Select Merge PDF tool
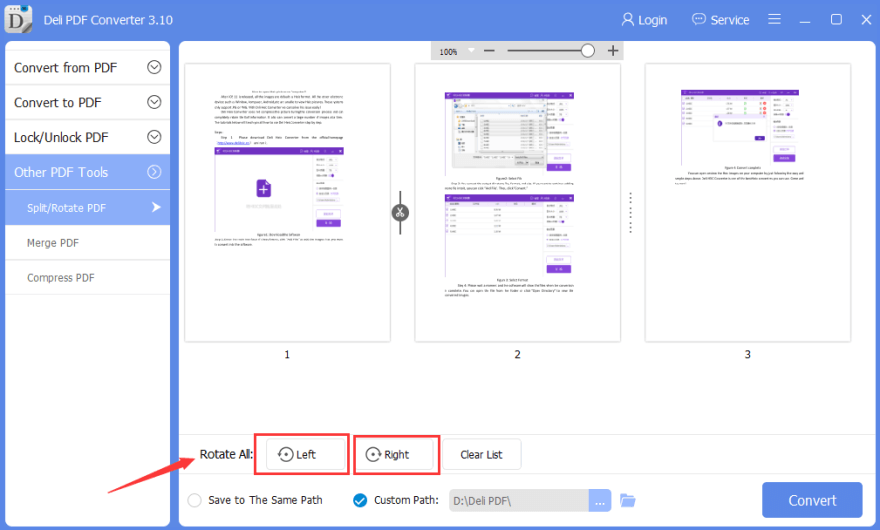This screenshot has height=530, width=880. [88, 243]
